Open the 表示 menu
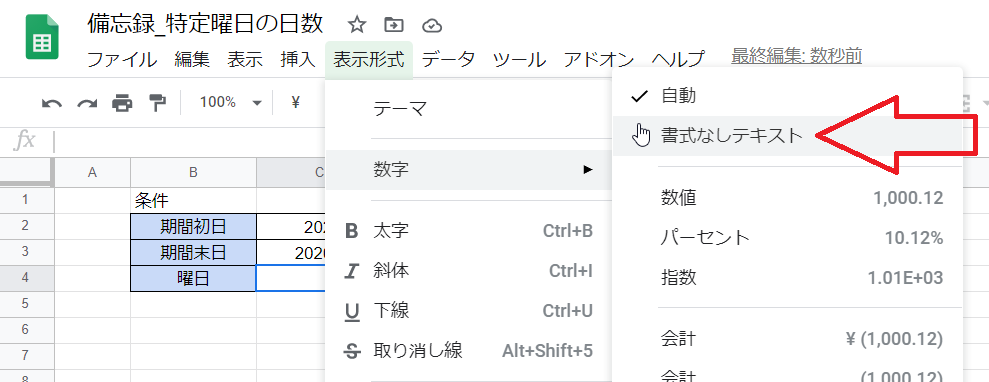This screenshot has width=989, height=382. [x=245, y=59]
